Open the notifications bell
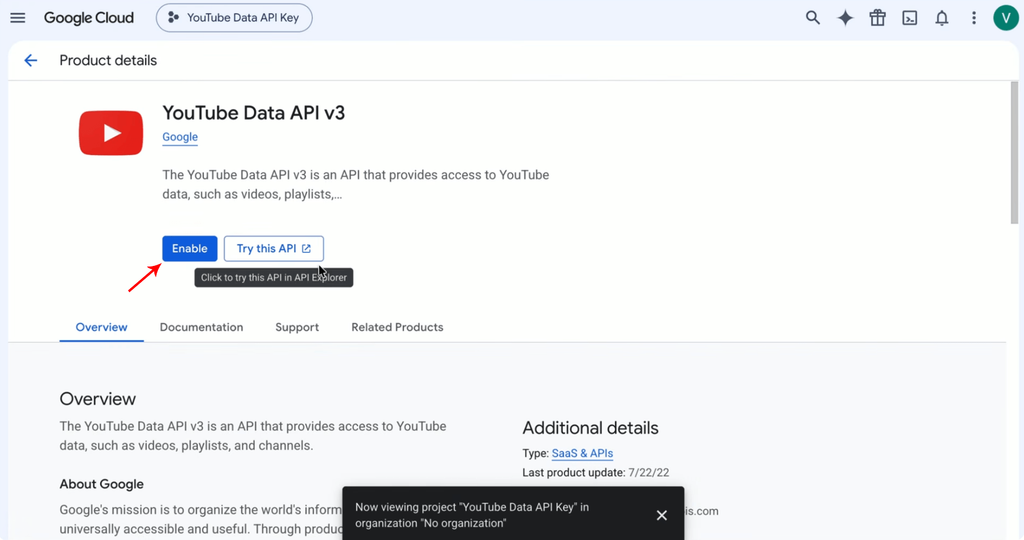 942,18
